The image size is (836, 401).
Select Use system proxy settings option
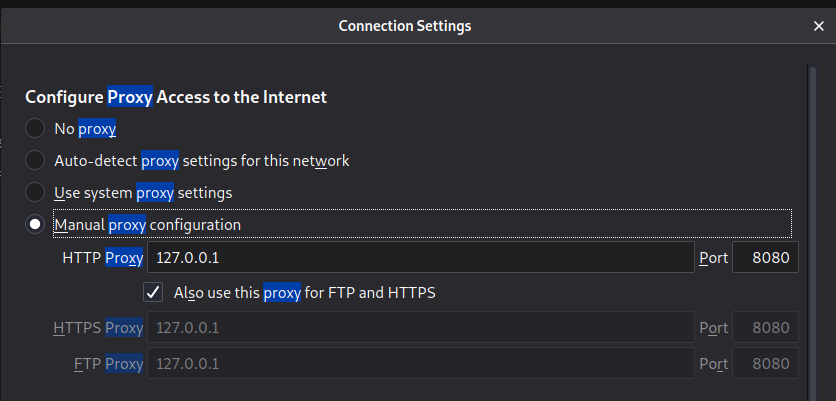tap(35, 192)
